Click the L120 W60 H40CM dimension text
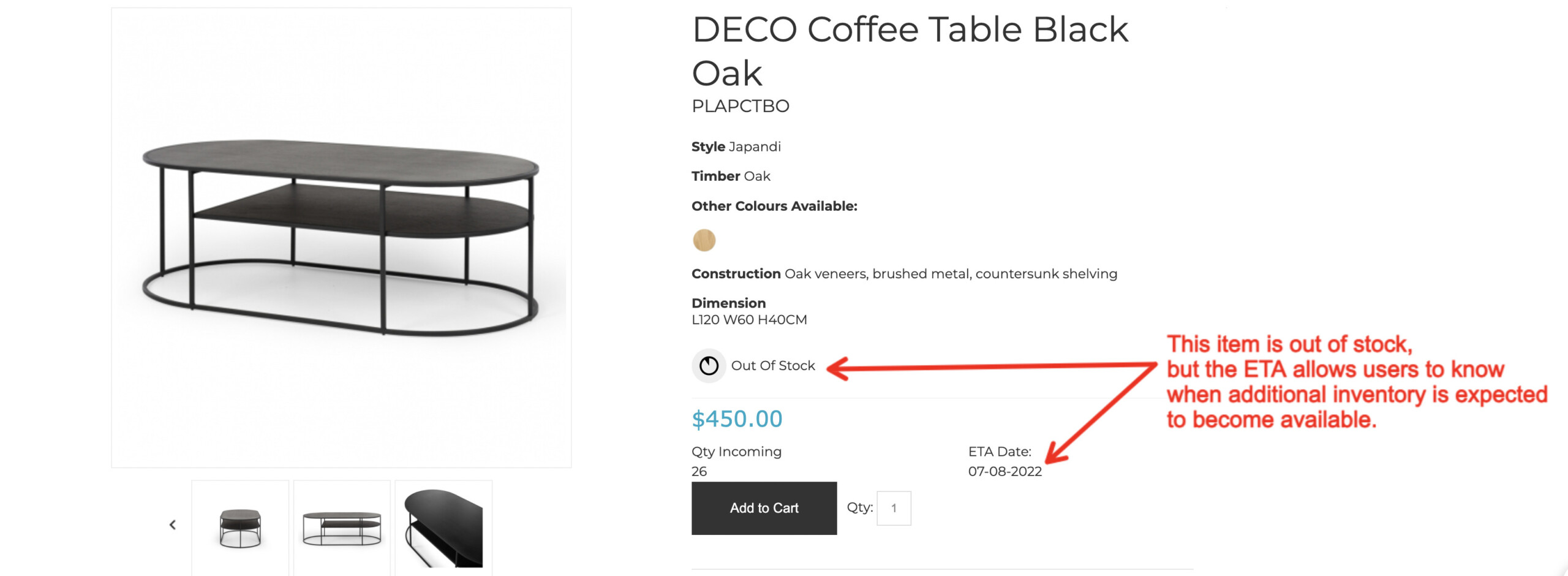This screenshot has width=1568, height=576. tap(749, 320)
